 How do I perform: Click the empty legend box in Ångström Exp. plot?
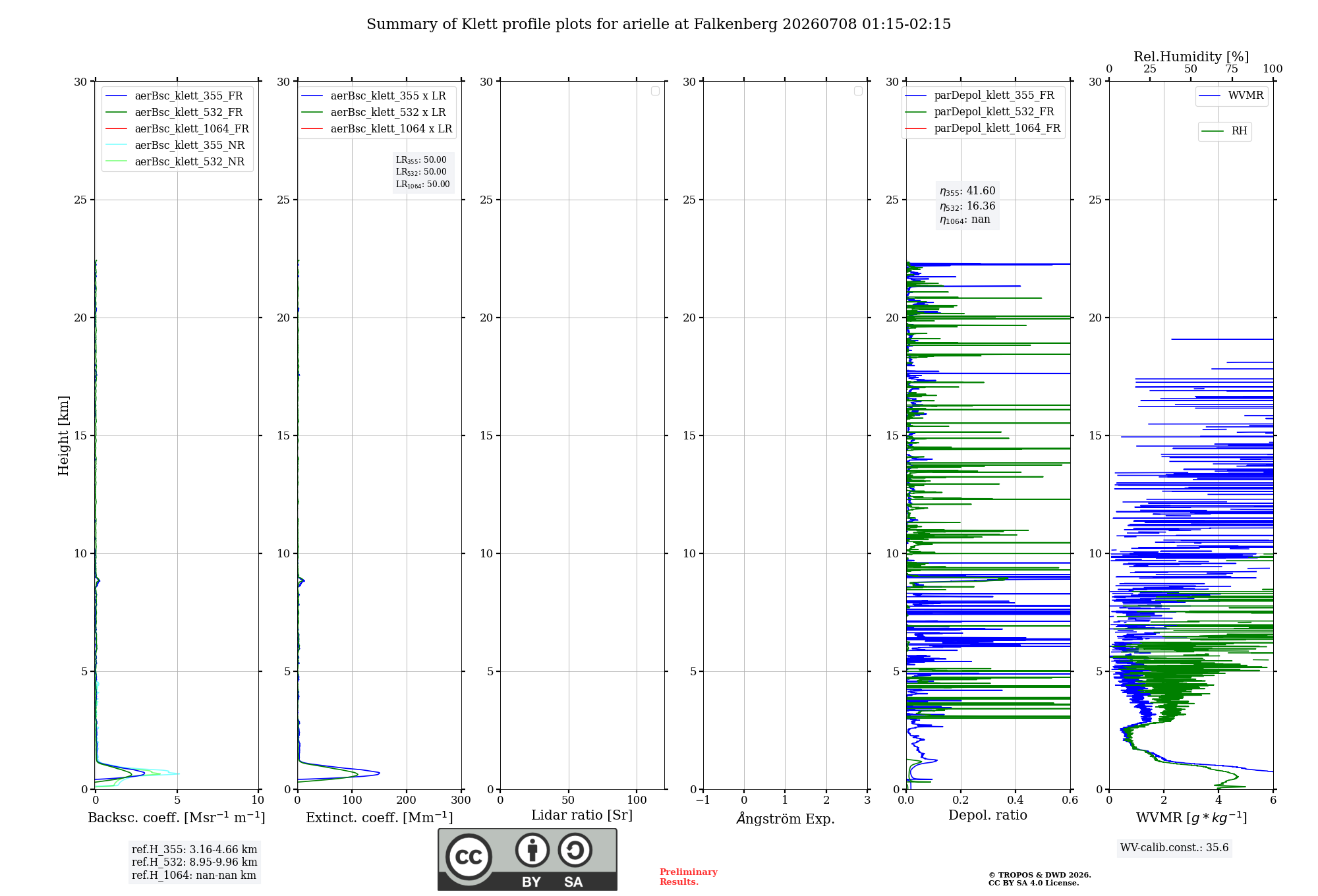point(858,91)
